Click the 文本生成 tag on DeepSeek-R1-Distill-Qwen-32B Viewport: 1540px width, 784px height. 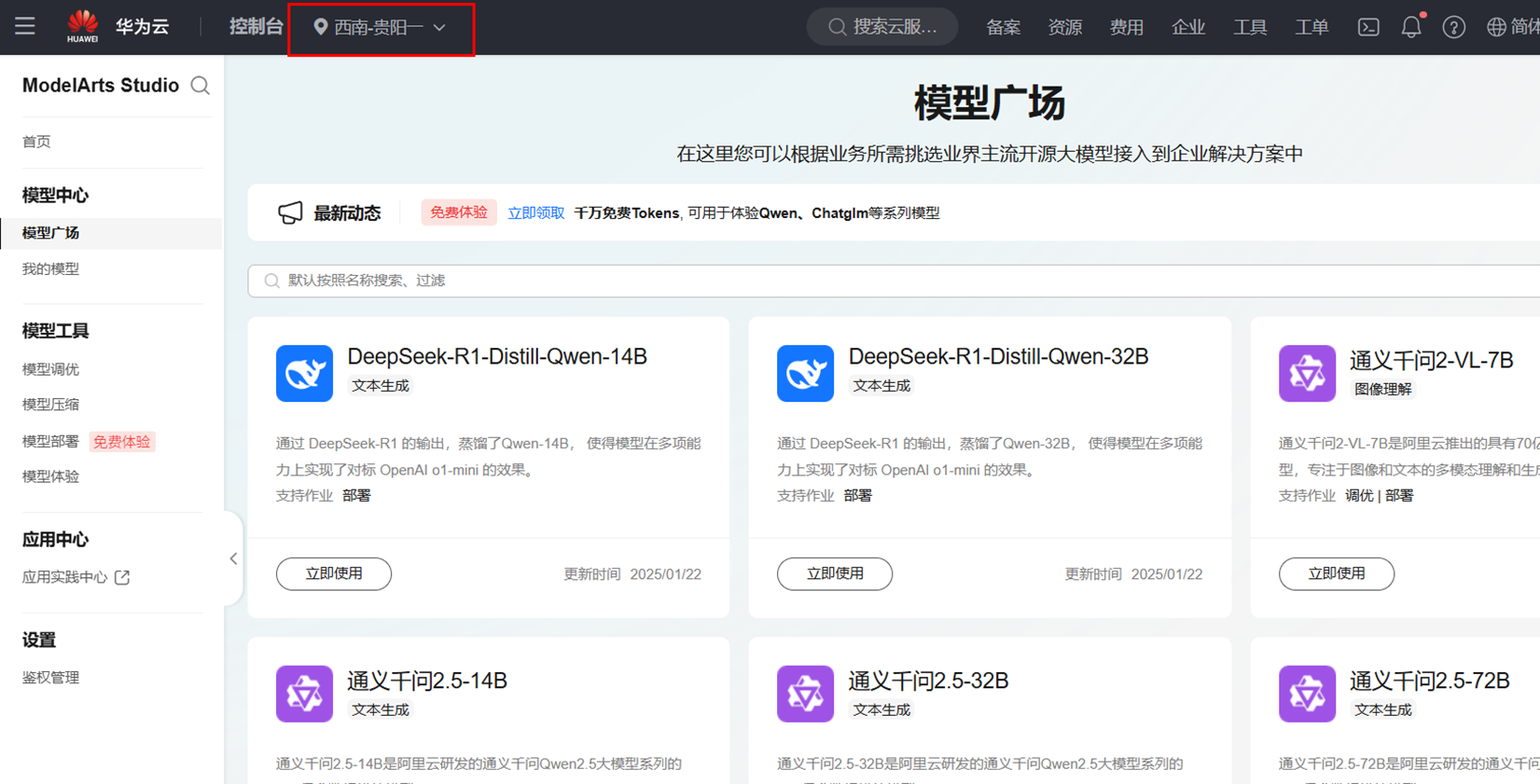pyautogui.click(x=881, y=386)
